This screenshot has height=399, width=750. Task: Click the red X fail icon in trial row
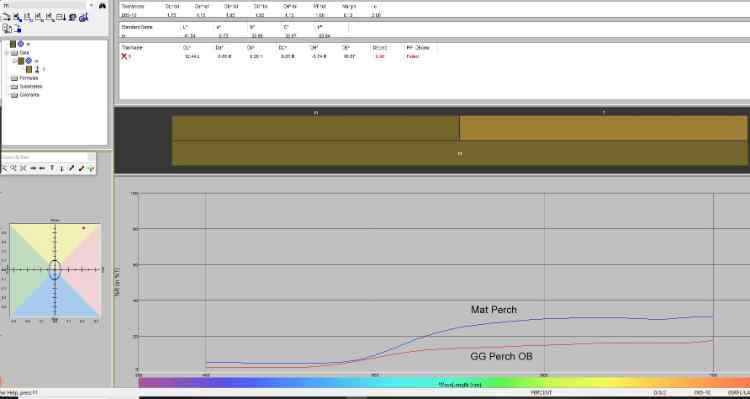124,56
